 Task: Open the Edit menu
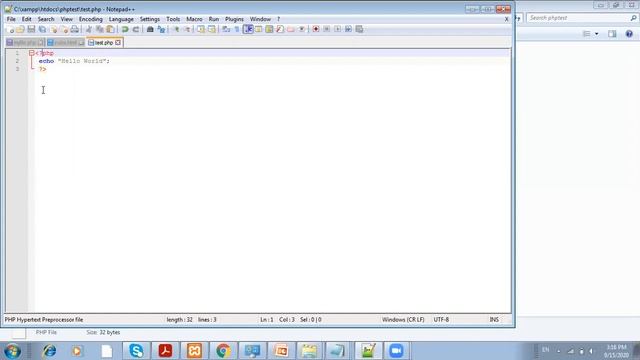27,19
